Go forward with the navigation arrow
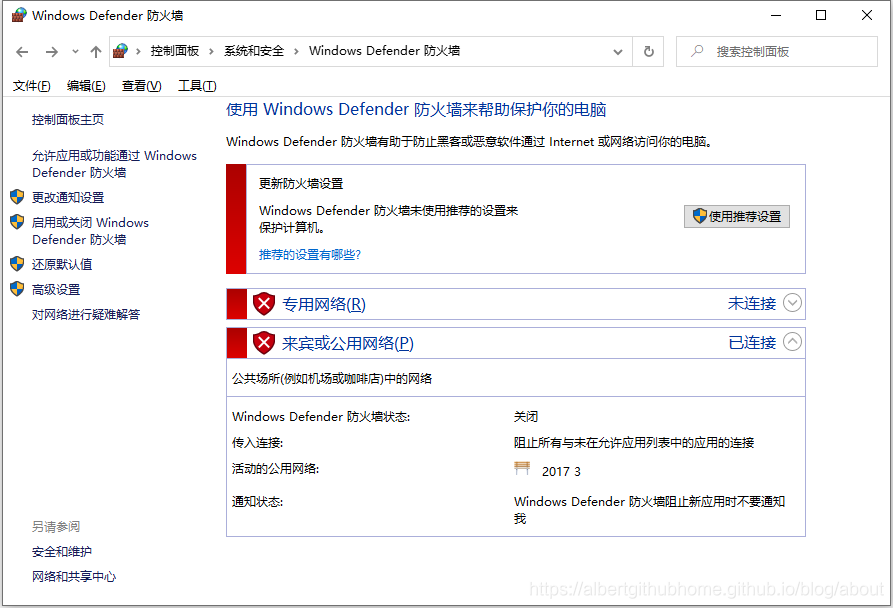Viewport: 893px width, 608px height. [52, 52]
